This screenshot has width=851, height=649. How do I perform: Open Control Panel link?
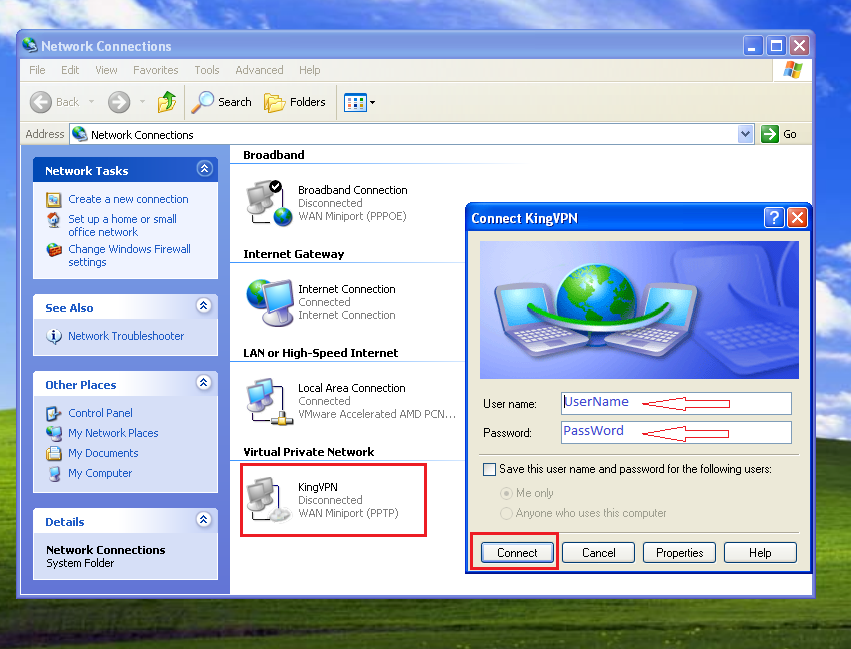(100, 413)
